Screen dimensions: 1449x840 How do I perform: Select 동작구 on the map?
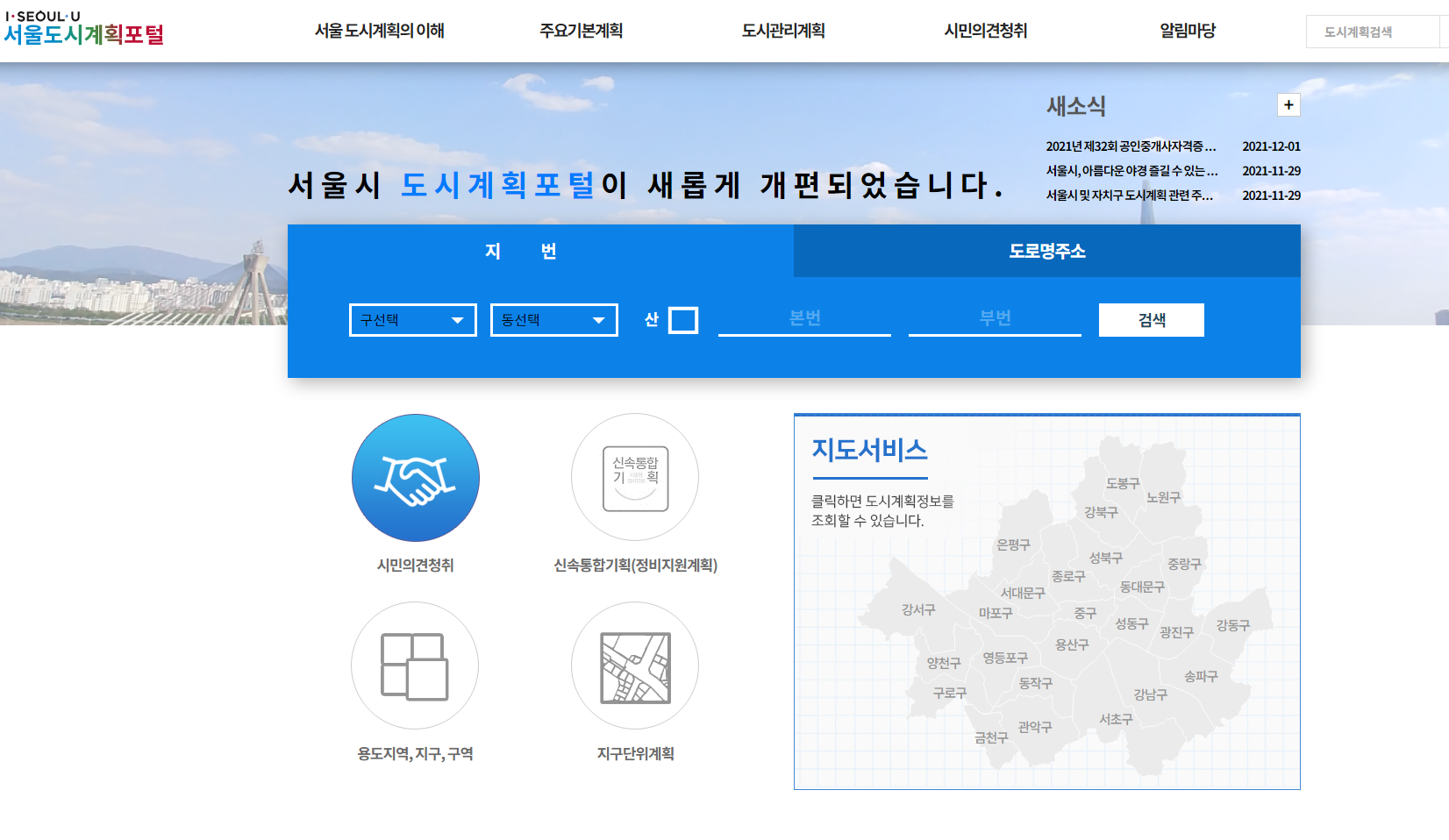click(x=1035, y=683)
